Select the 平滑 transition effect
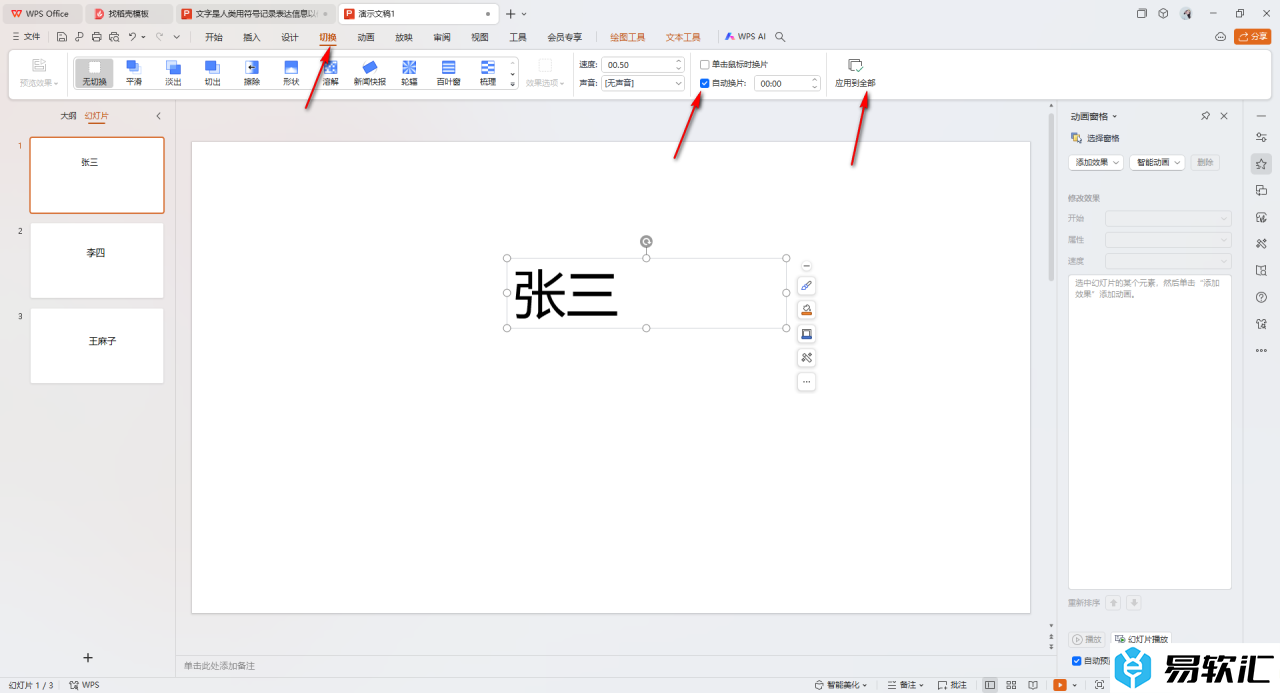Image resolution: width=1280 pixels, height=693 pixels. [134, 73]
